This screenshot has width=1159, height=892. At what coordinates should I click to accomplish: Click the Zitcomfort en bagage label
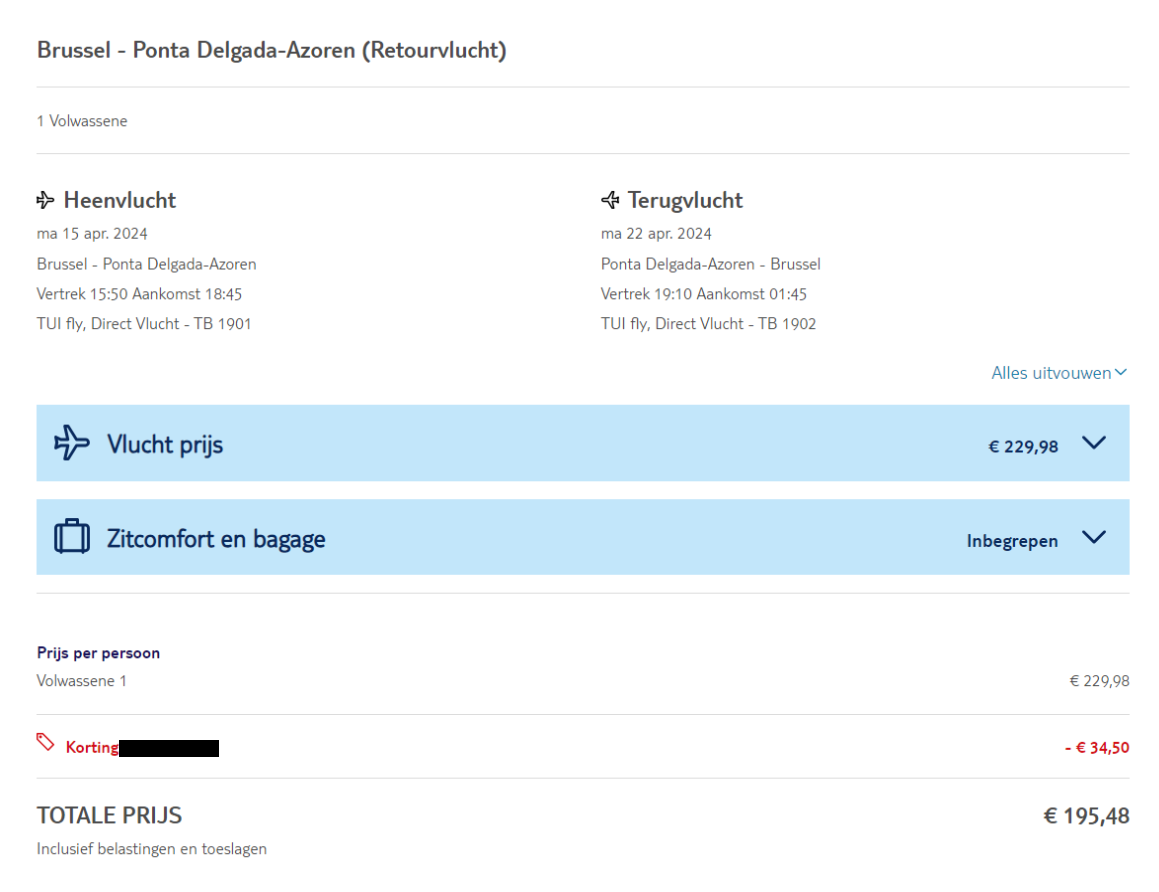click(x=216, y=539)
